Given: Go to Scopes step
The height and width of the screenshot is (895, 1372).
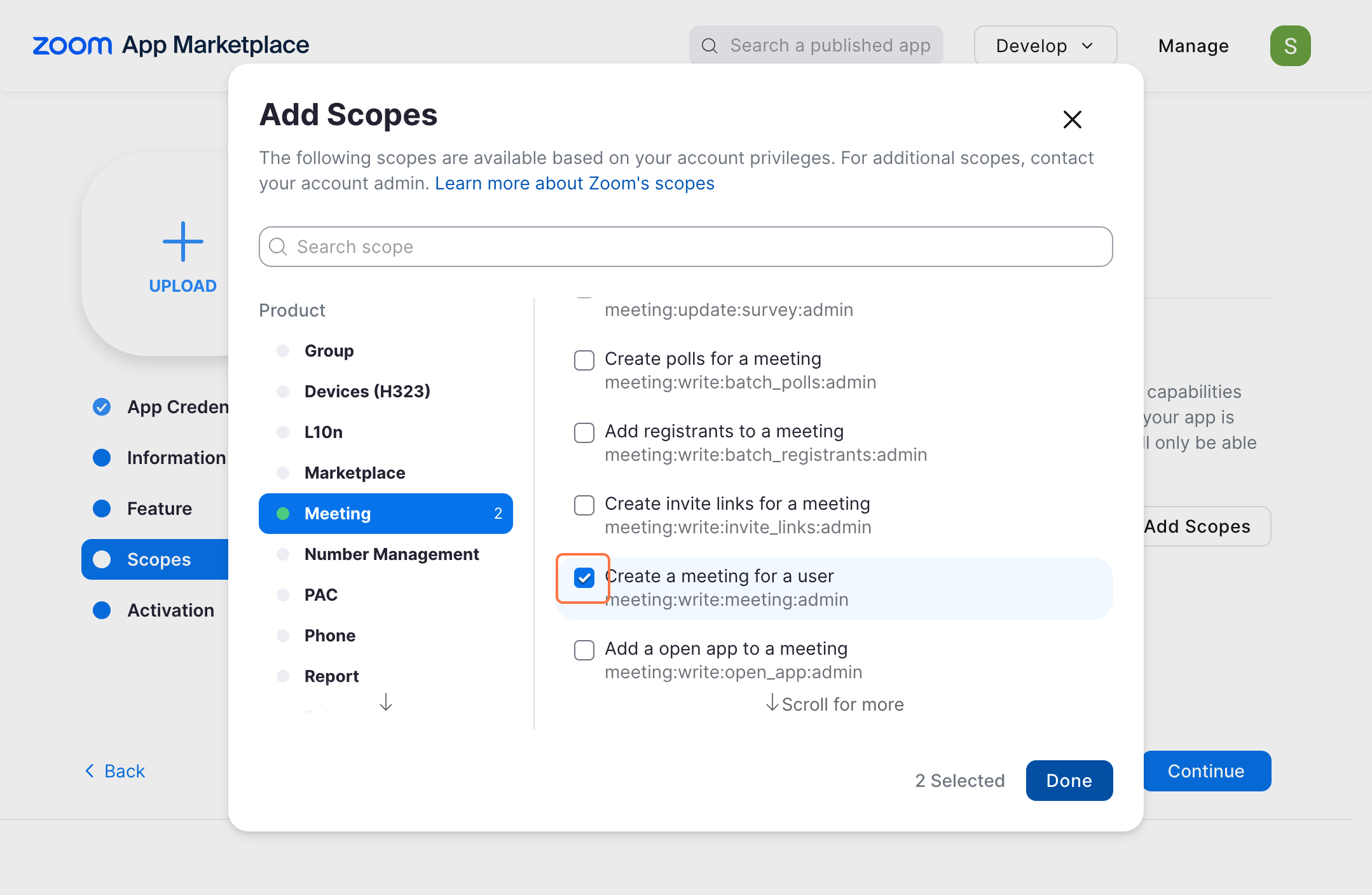Looking at the screenshot, I should click(x=155, y=559).
